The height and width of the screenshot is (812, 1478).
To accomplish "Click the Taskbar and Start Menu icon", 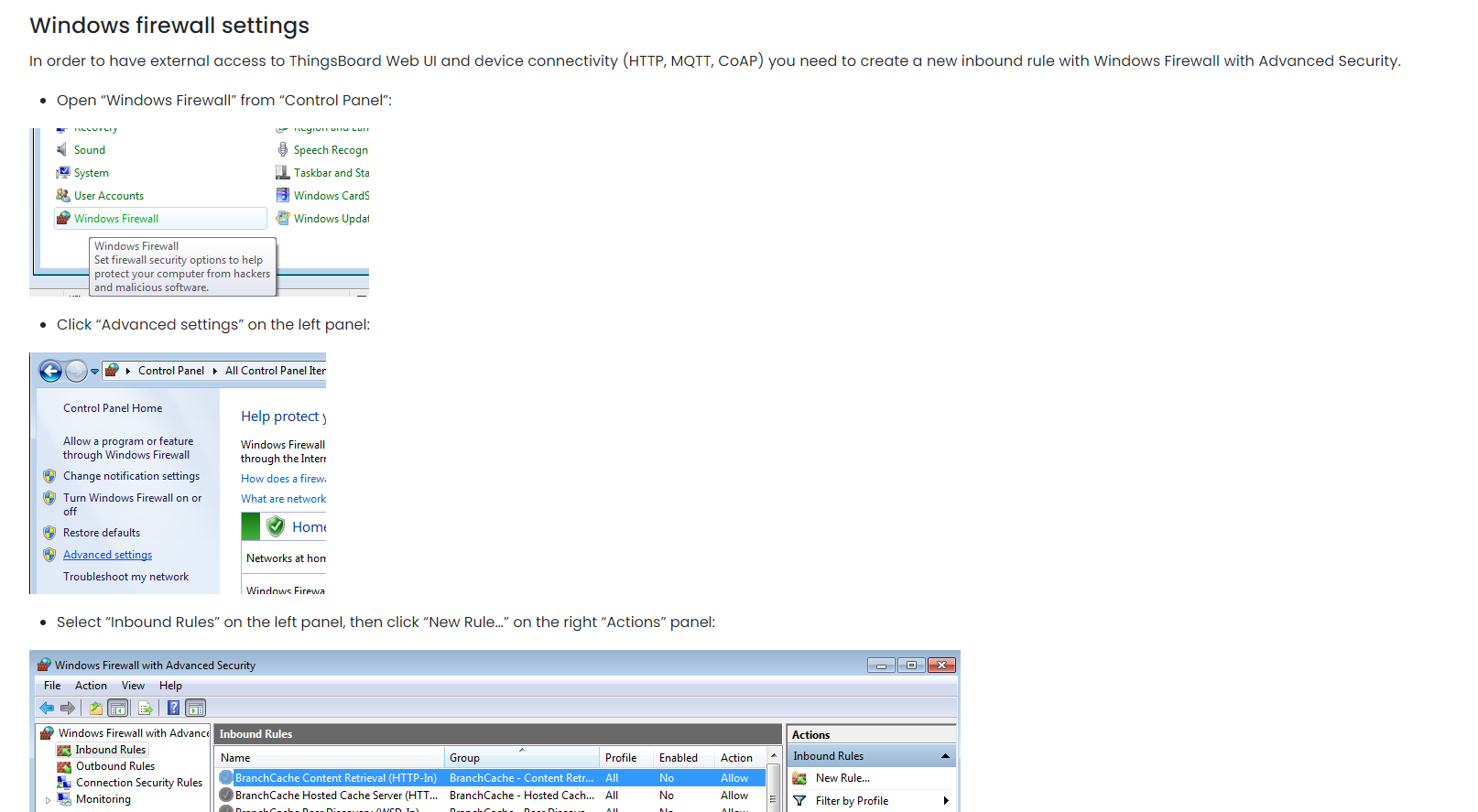I will pyautogui.click(x=283, y=172).
